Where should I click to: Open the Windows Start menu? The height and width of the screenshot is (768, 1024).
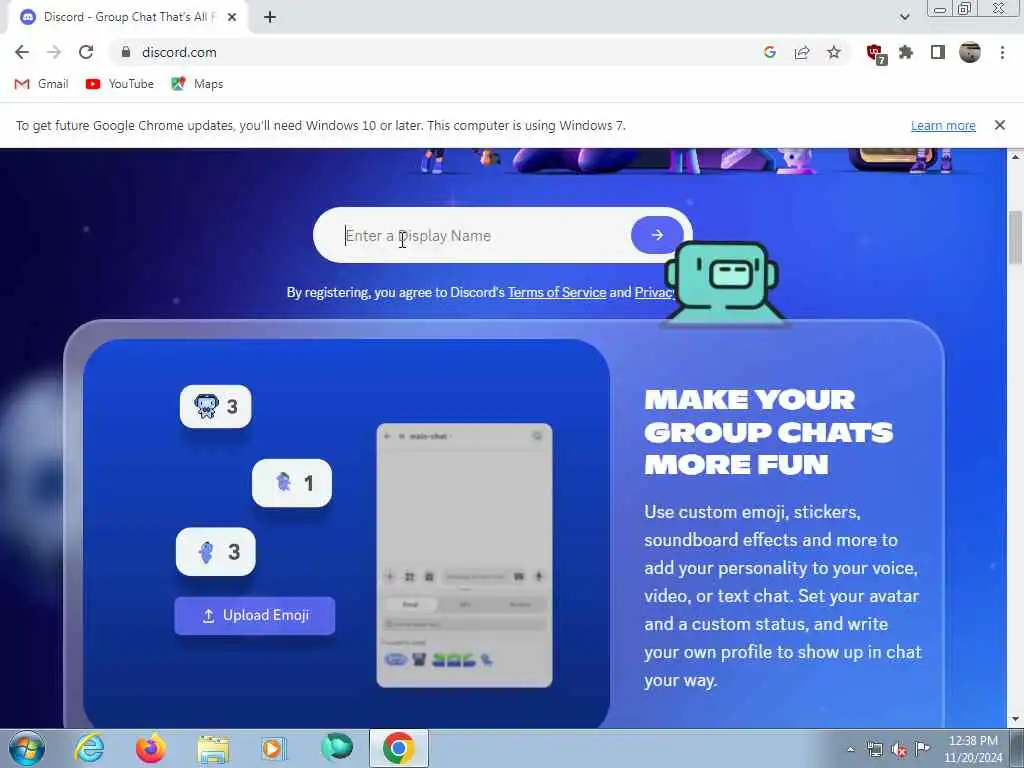point(27,748)
